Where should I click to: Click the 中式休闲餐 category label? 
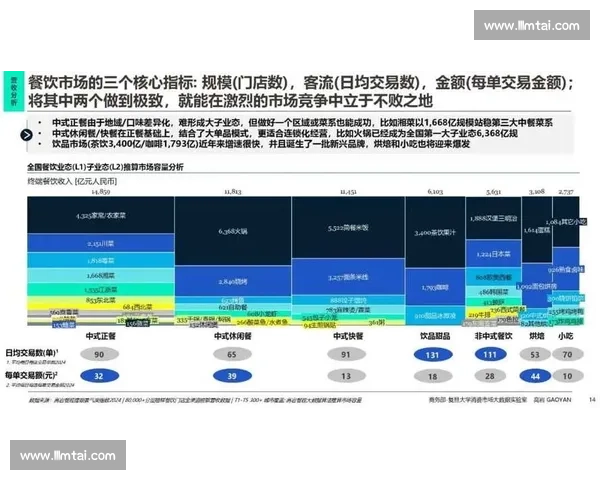pyautogui.click(x=231, y=336)
